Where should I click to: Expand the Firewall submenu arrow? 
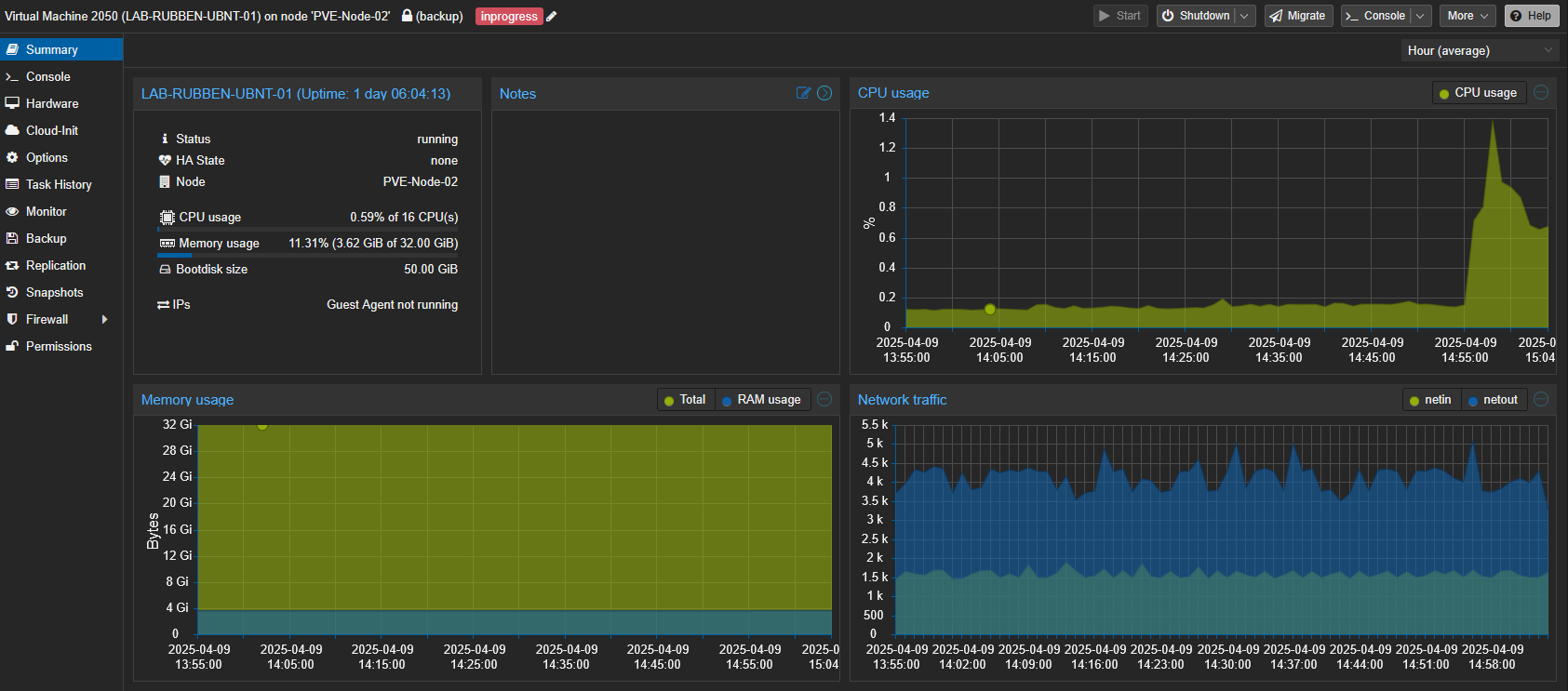[104, 319]
